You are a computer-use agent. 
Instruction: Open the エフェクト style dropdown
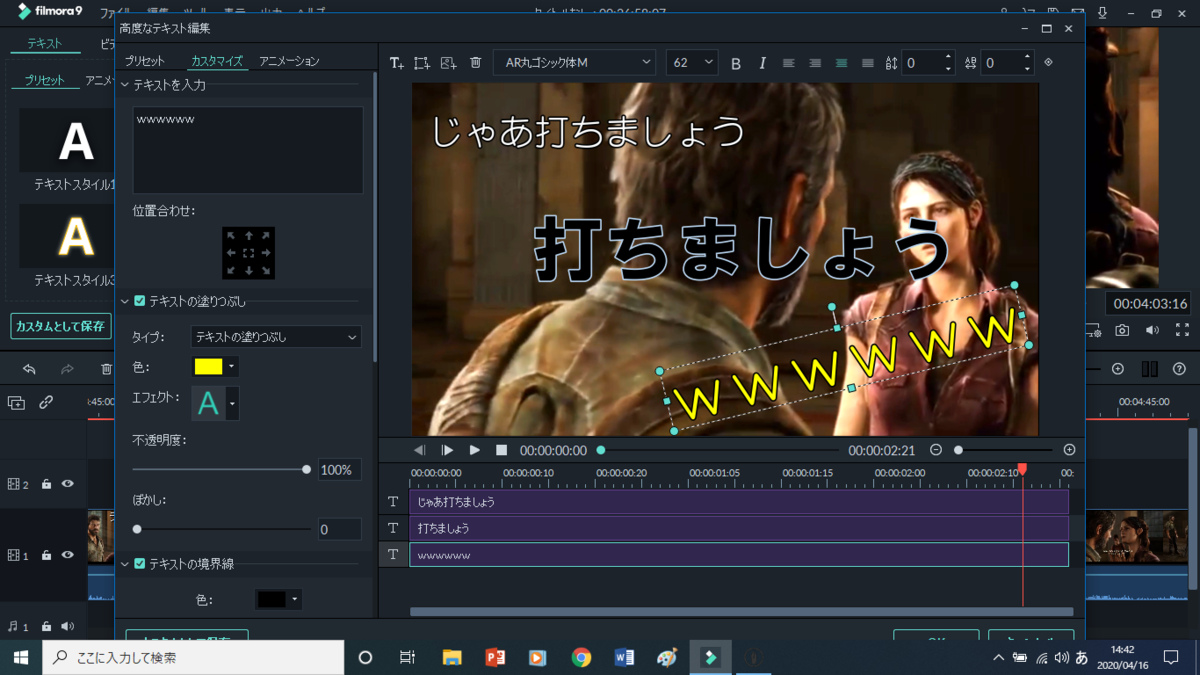233,403
